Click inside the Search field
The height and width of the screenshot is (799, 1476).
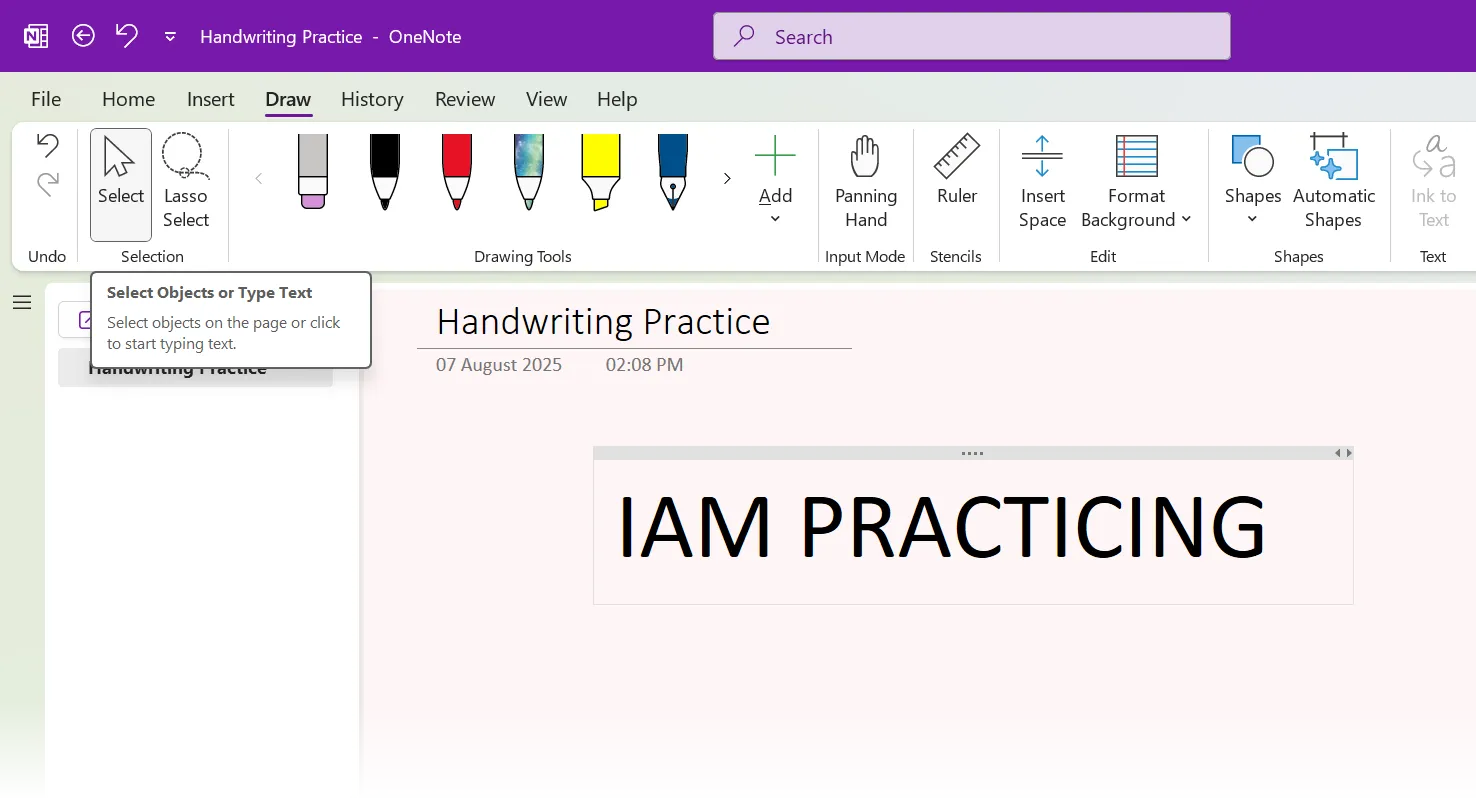click(x=970, y=36)
